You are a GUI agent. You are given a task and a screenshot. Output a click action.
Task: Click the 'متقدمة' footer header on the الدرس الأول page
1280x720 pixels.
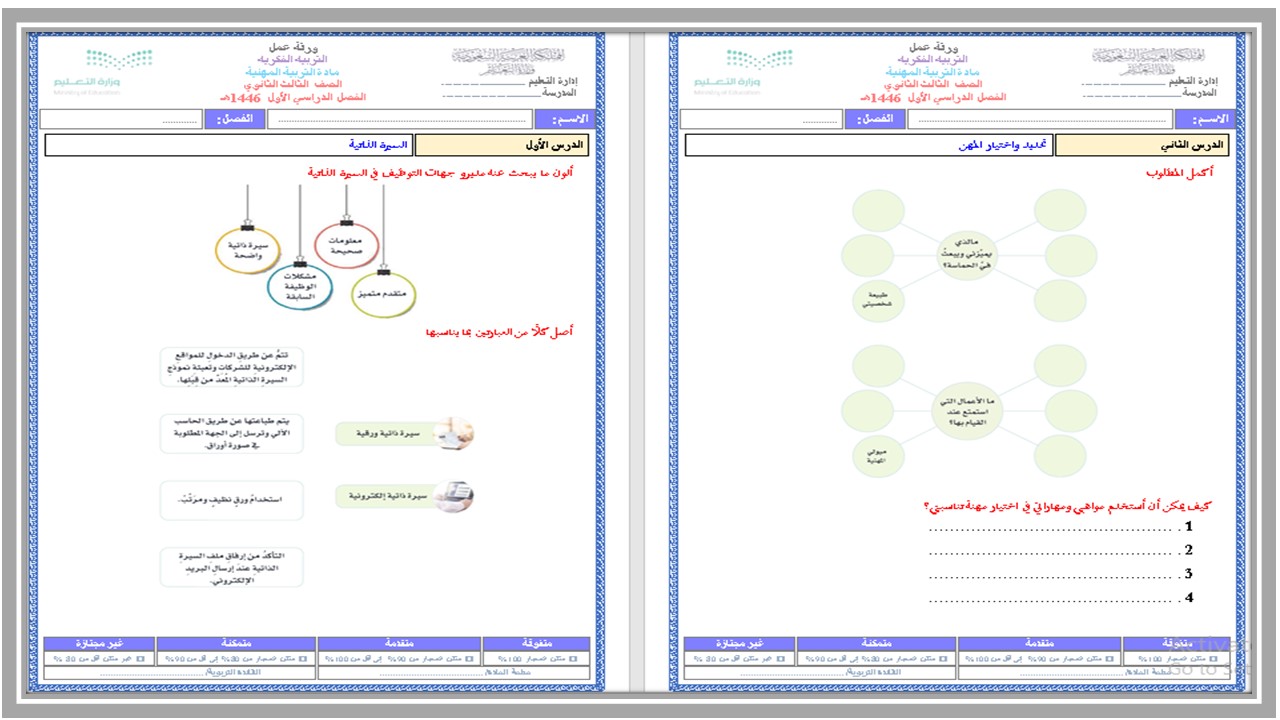click(399, 644)
